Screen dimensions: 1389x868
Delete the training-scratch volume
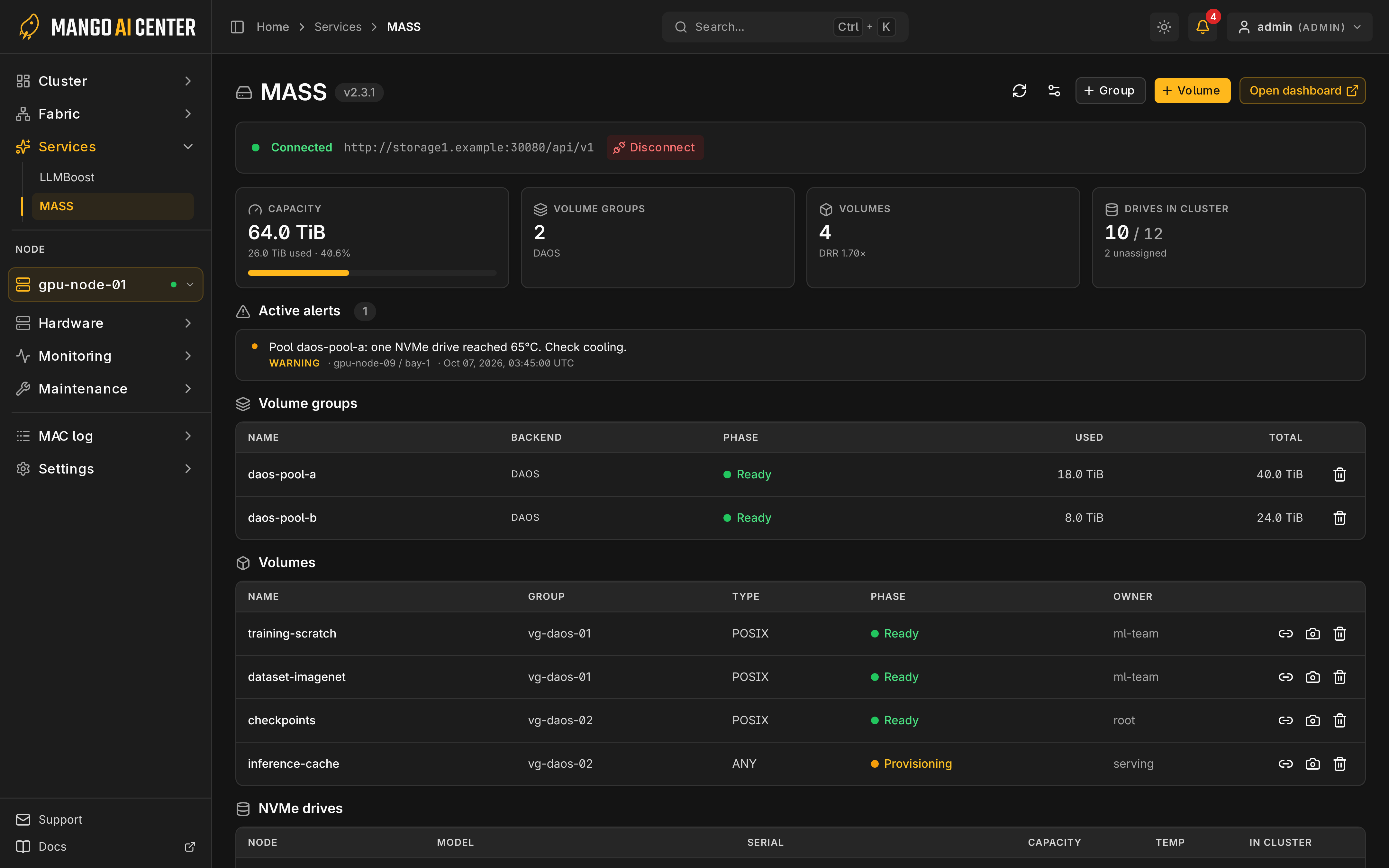[x=1339, y=634]
